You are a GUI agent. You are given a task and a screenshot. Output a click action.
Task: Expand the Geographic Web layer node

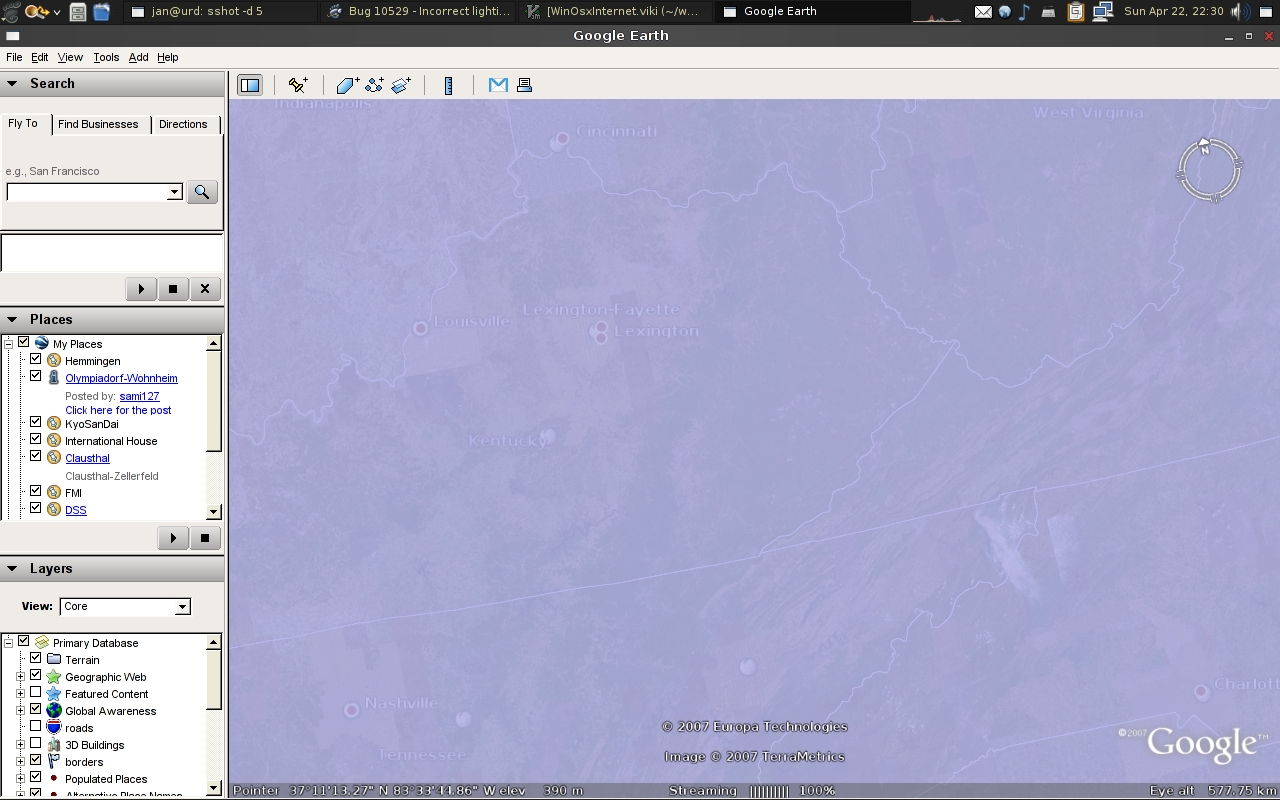pos(20,677)
